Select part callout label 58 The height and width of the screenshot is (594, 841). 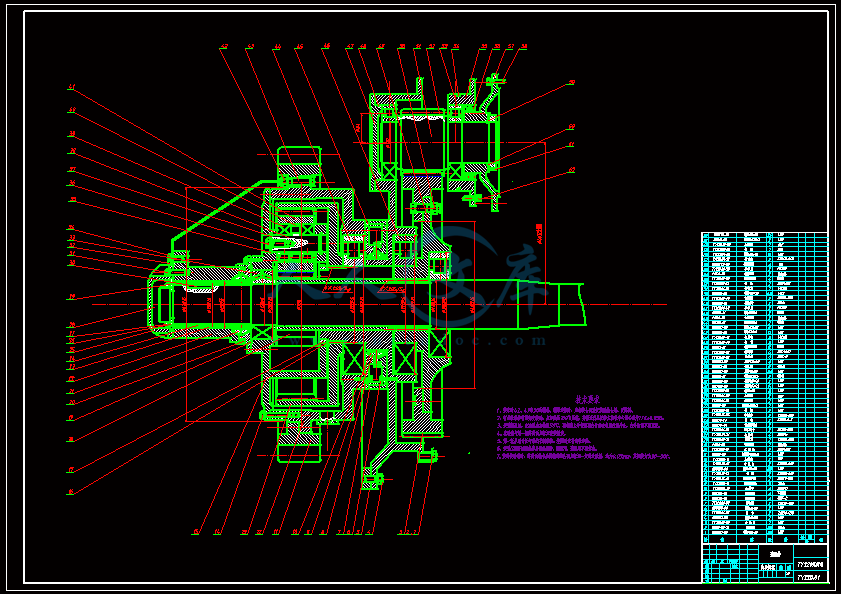point(524,46)
